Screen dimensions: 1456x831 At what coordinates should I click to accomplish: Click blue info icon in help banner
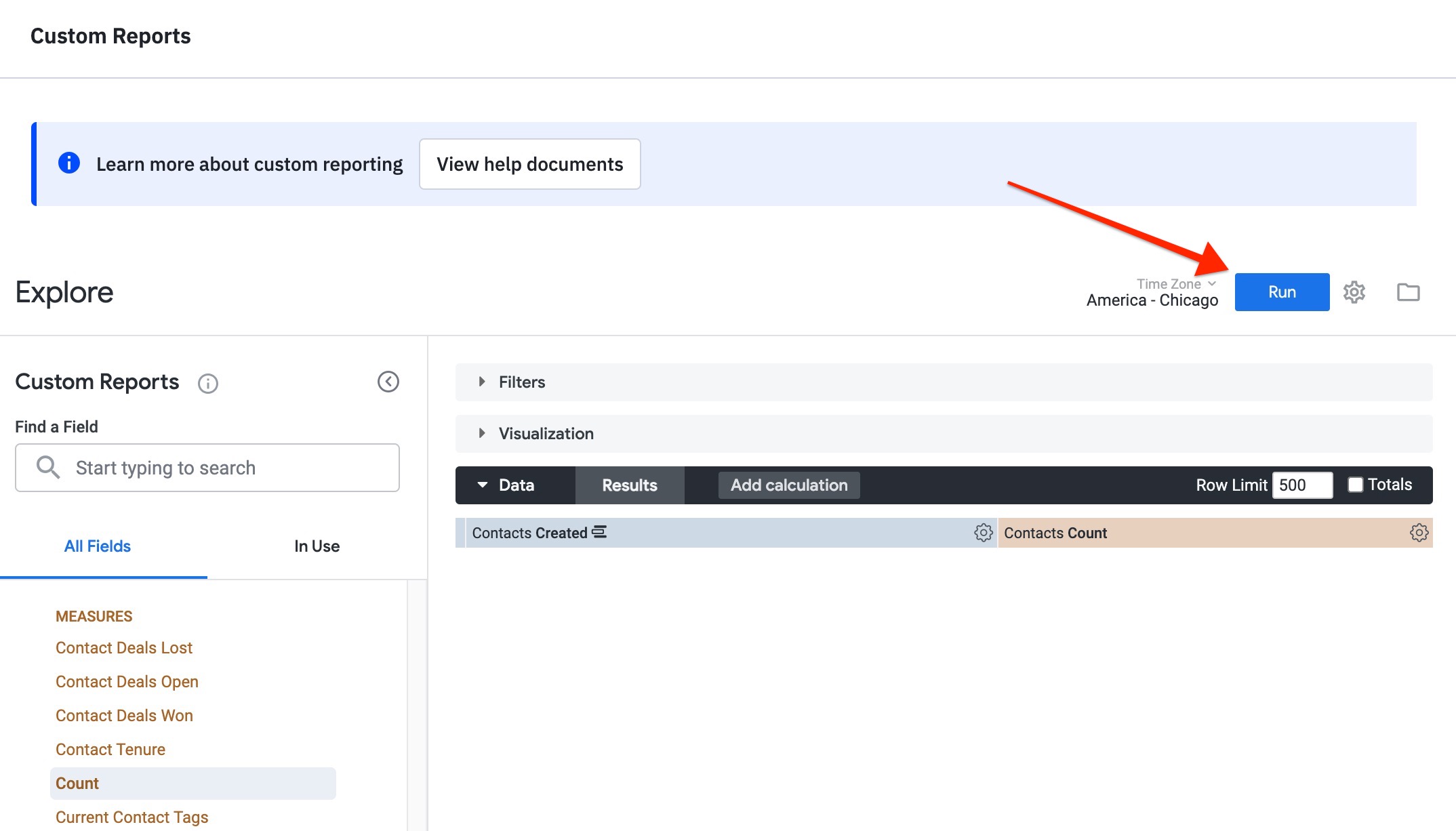(69, 163)
